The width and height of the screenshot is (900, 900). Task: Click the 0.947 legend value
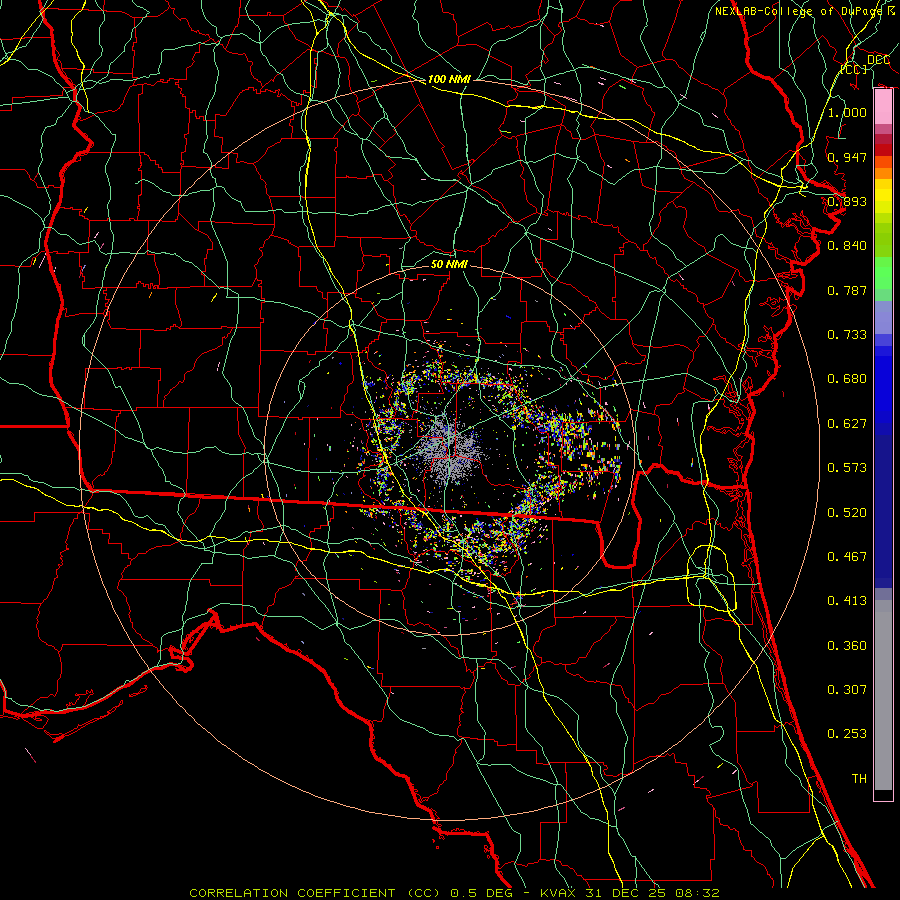(x=847, y=158)
